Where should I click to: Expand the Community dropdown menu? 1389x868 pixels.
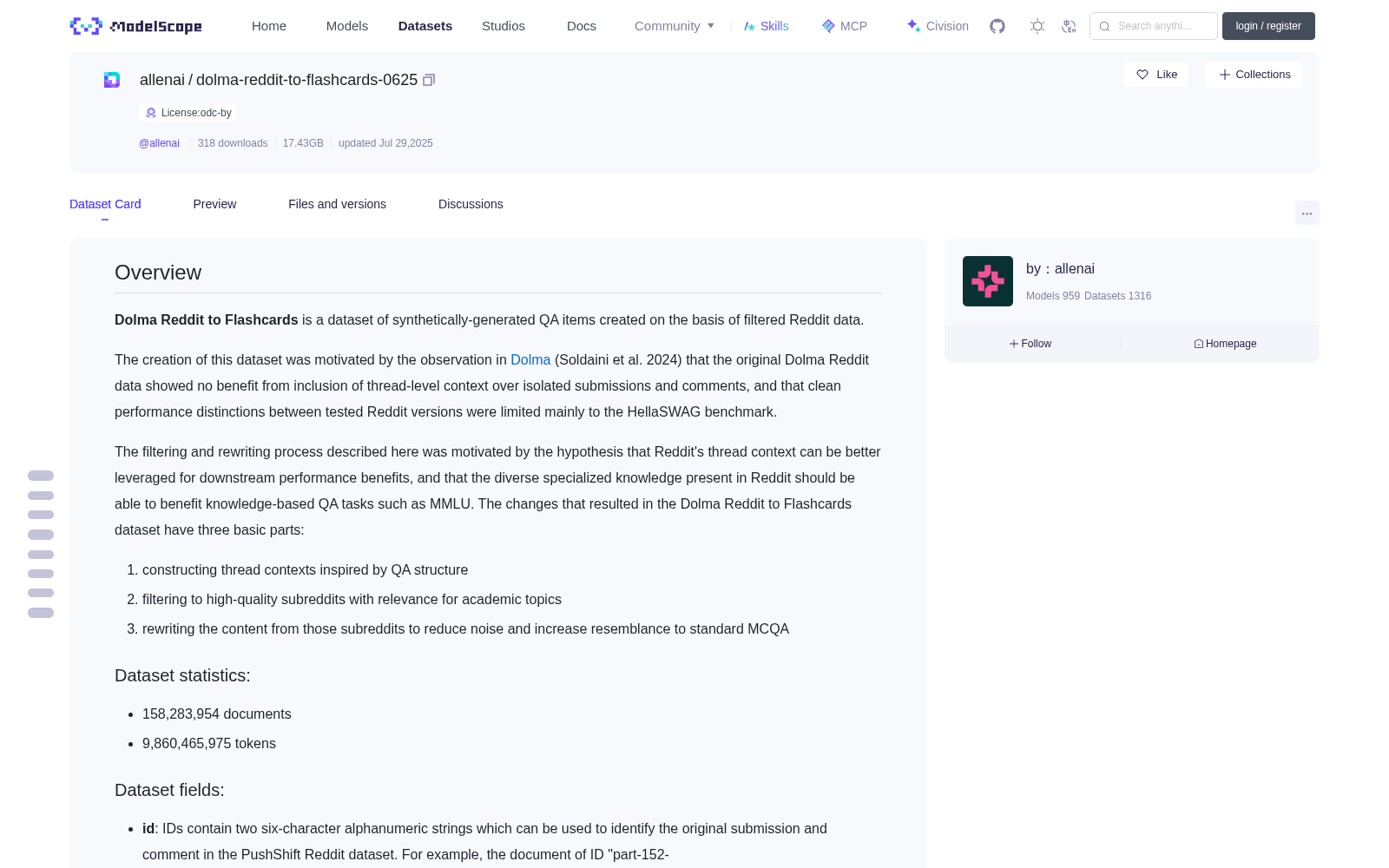click(x=675, y=26)
